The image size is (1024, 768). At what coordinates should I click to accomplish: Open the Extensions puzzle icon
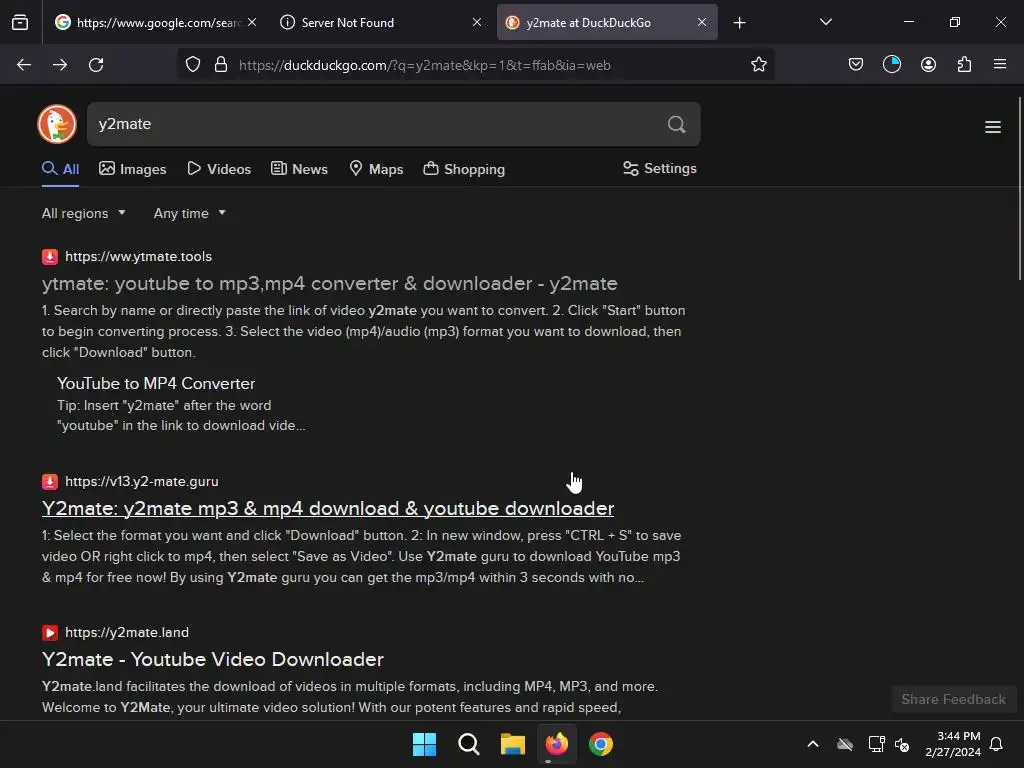point(964,65)
